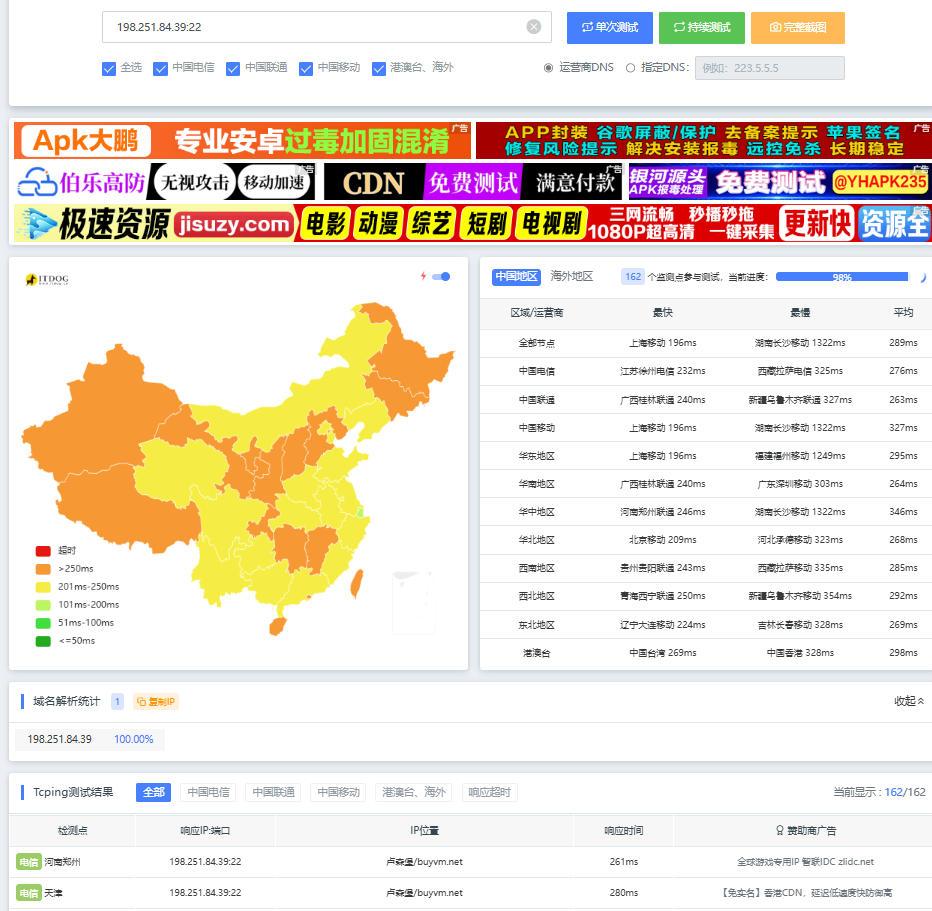Collapse the DNS stats with 收起

(909, 701)
